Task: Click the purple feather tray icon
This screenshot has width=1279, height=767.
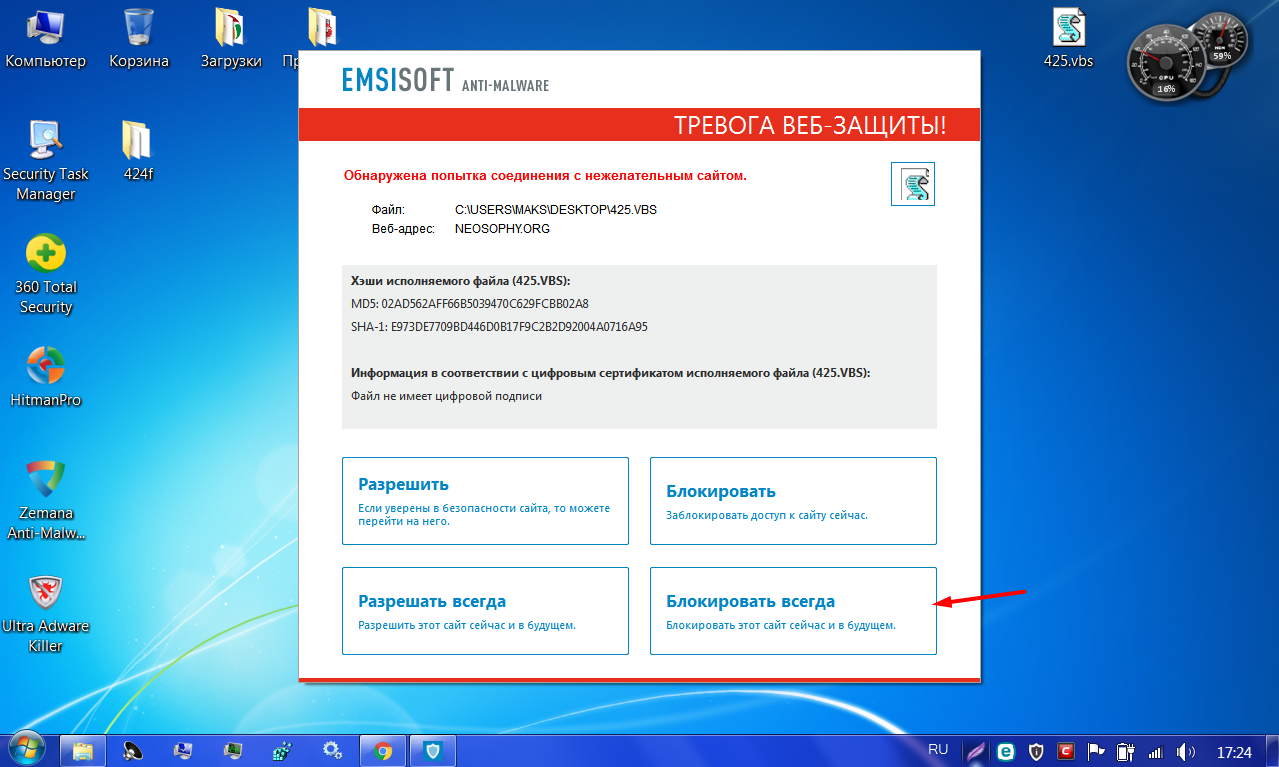Action: 976,751
